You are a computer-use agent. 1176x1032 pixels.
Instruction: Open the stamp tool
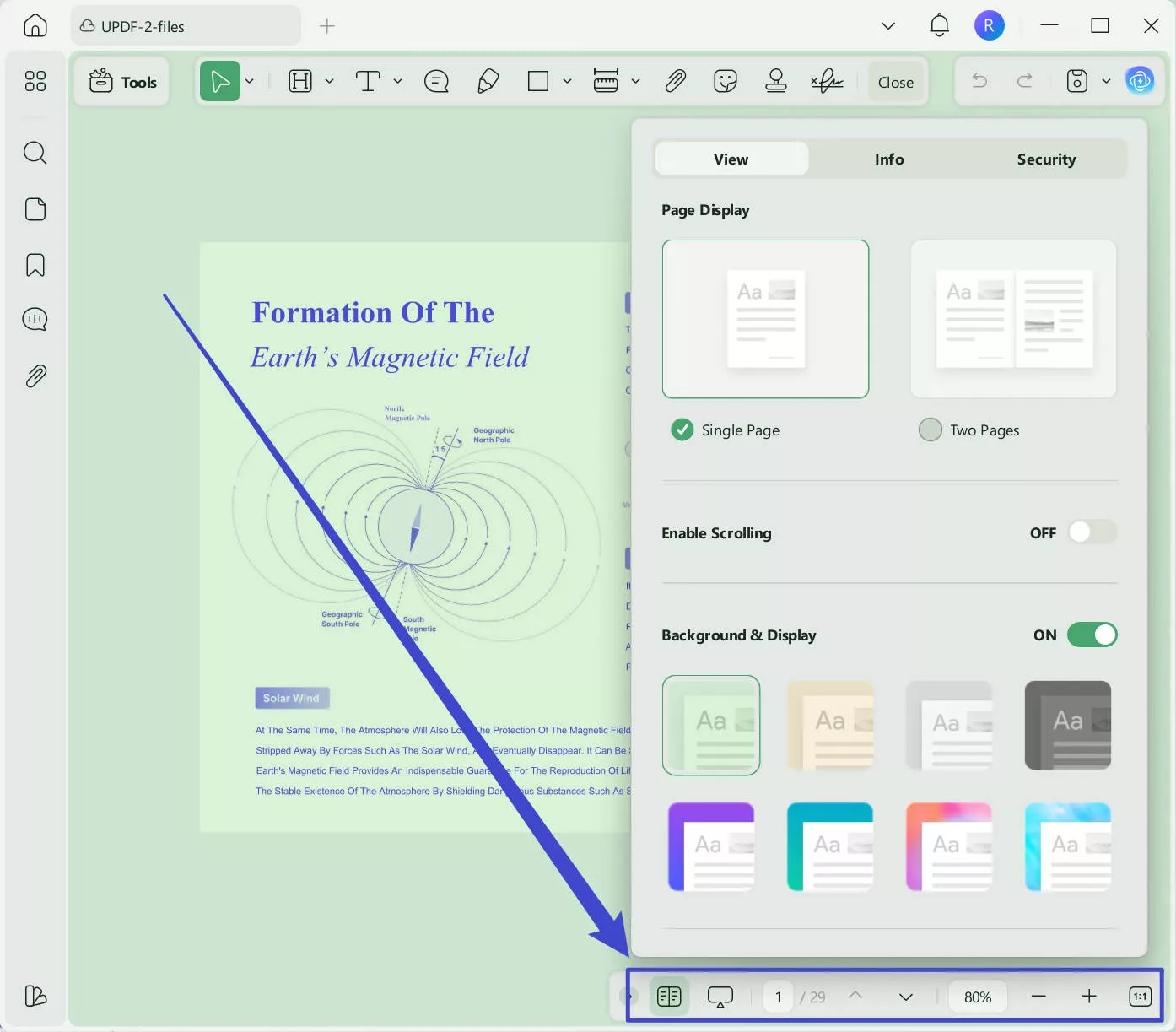click(776, 81)
